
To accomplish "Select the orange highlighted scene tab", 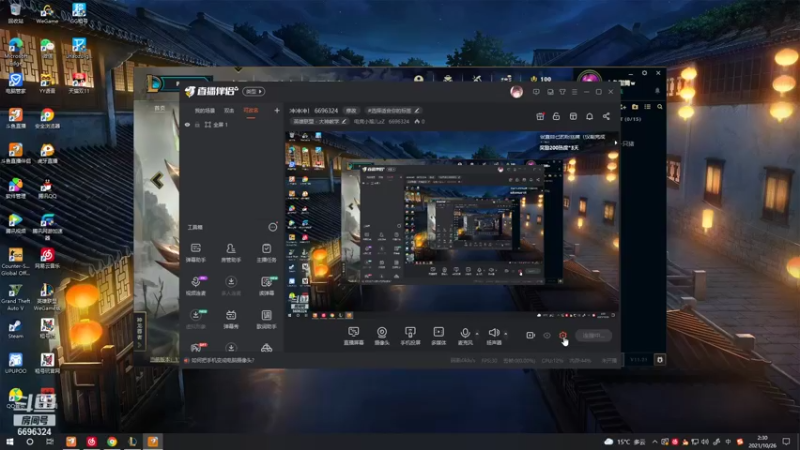I will tap(251, 110).
